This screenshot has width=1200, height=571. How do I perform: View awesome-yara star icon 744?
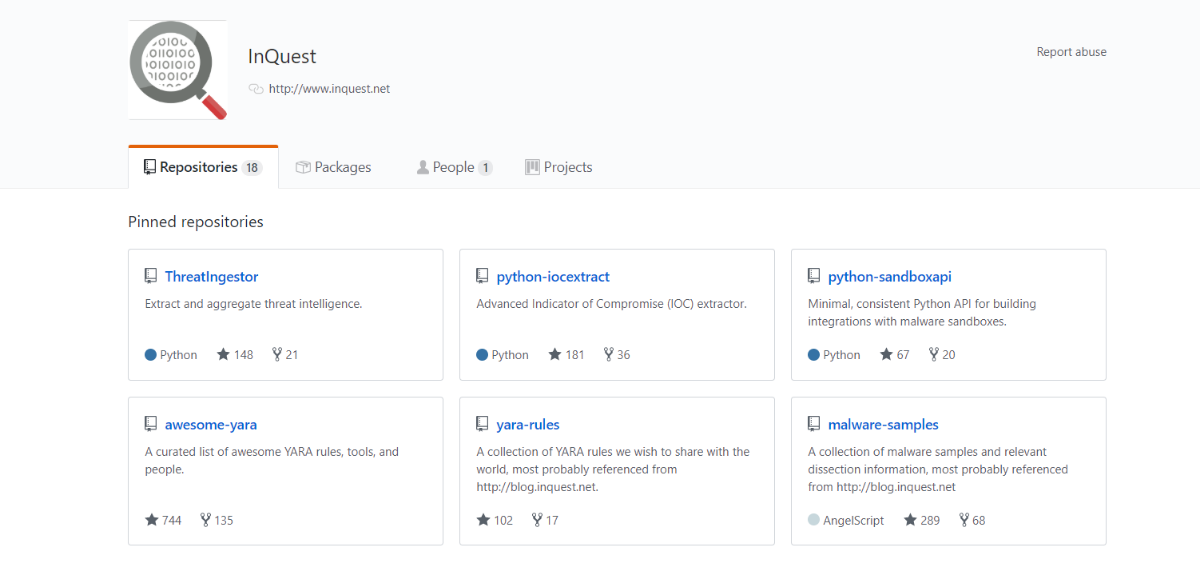pyautogui.click(x=152, y=520)
